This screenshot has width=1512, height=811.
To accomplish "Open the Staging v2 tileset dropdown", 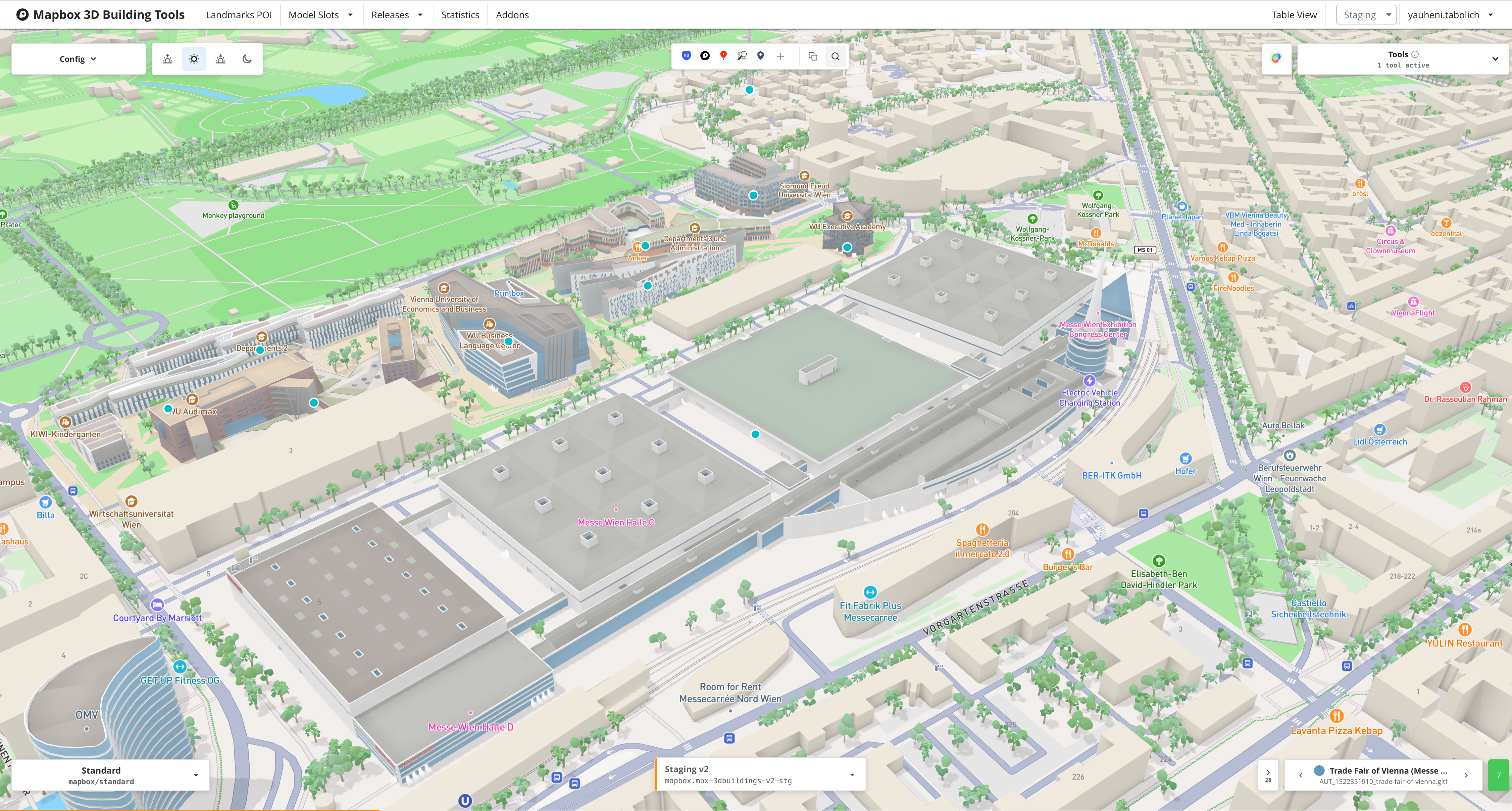I will (760, 775).
